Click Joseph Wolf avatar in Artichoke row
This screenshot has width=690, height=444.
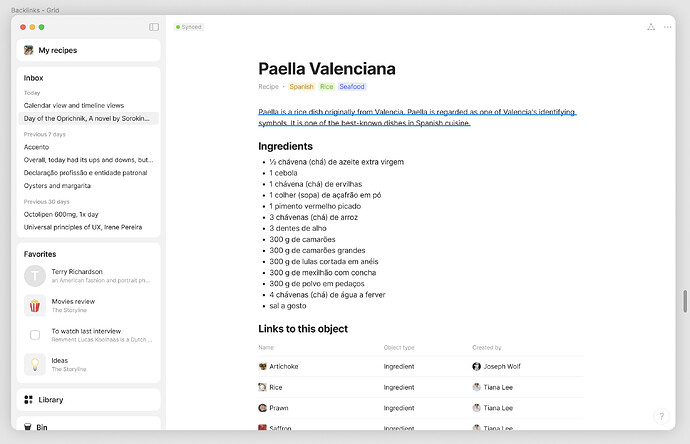[x=476, y=366]
